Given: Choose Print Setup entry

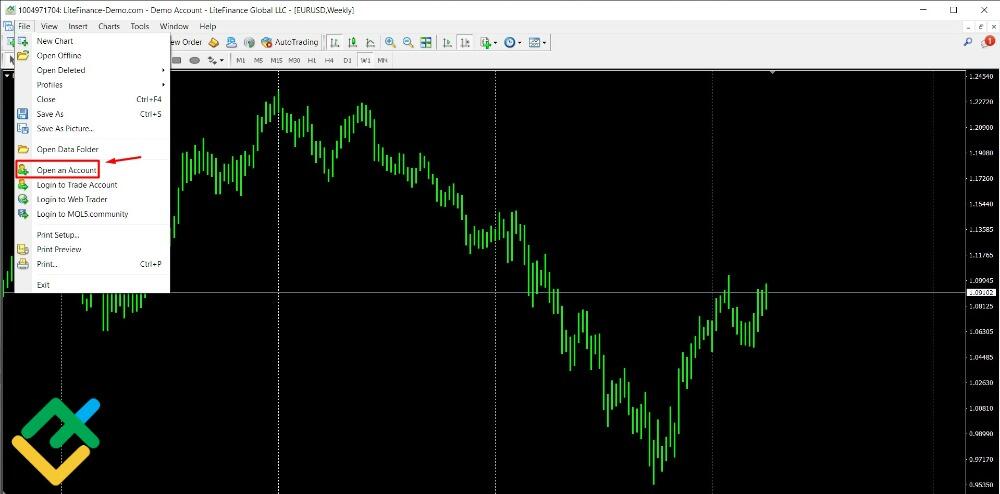Looking at the screenshot, I should coord(92,235).
